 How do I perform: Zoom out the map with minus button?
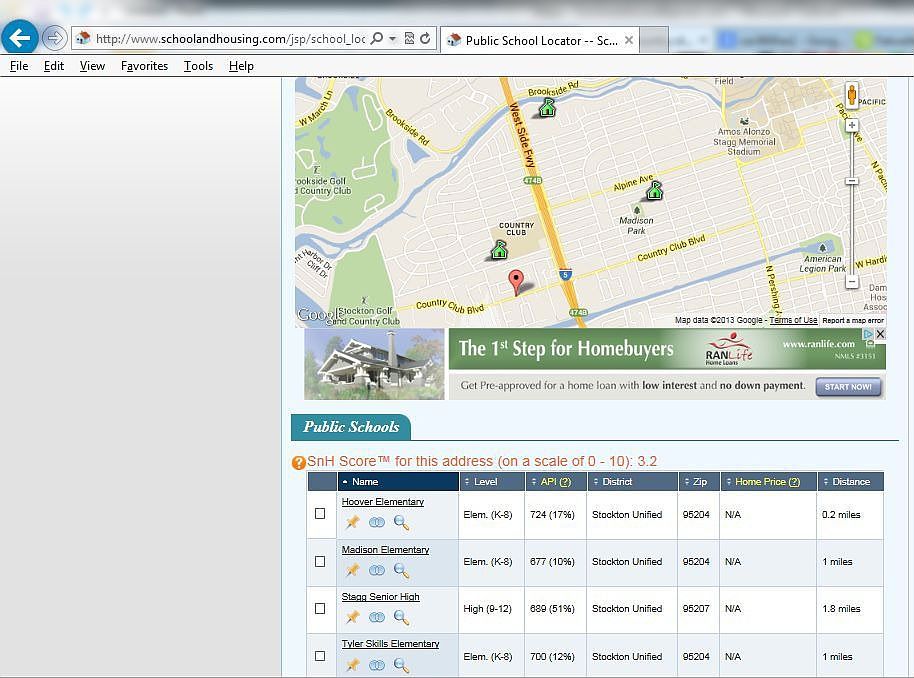click(852, 282)
